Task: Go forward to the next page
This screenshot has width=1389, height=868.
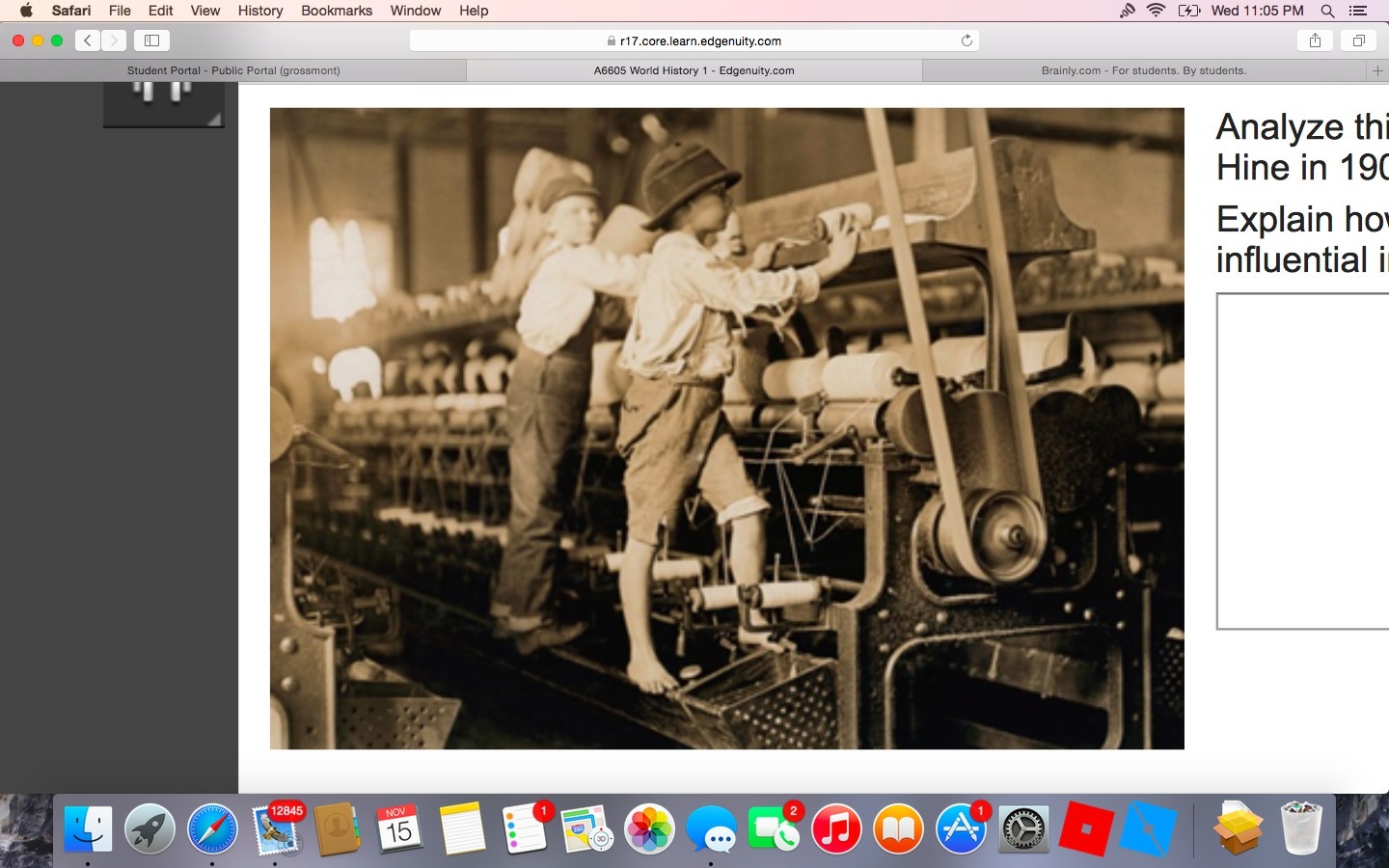Action: click(x=114, y=41)
